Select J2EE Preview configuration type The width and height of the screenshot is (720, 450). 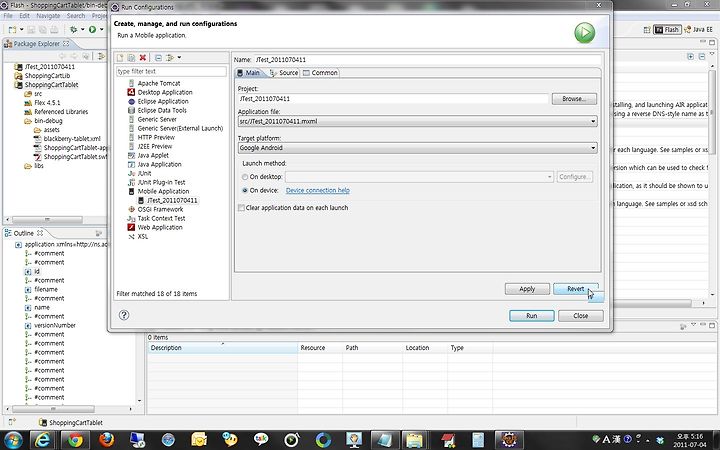click(x=155, y=146)
